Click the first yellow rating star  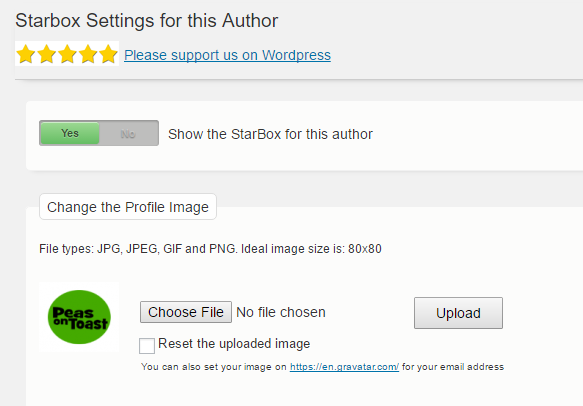tap(26, 54)
